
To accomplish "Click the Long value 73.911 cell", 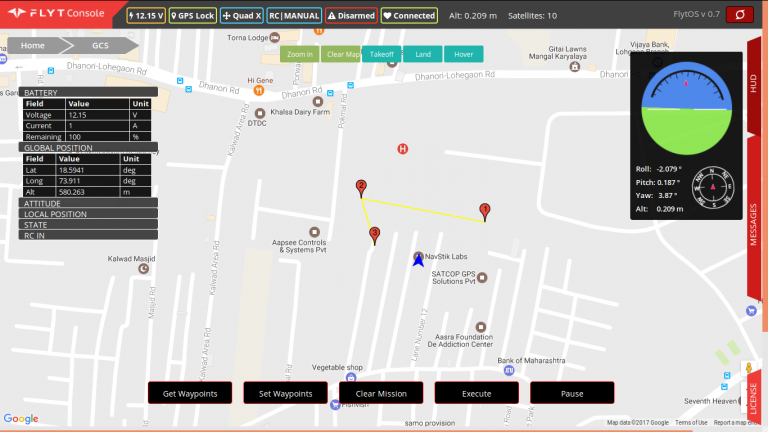I will pos(88,181).
